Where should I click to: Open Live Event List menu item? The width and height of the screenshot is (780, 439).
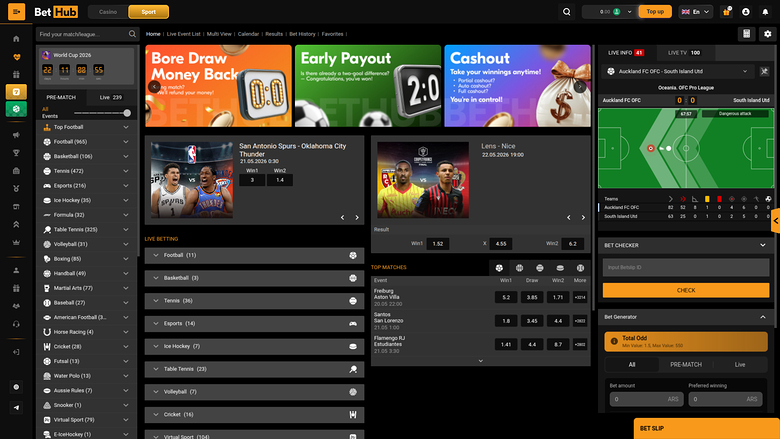(x=183, y=34)
